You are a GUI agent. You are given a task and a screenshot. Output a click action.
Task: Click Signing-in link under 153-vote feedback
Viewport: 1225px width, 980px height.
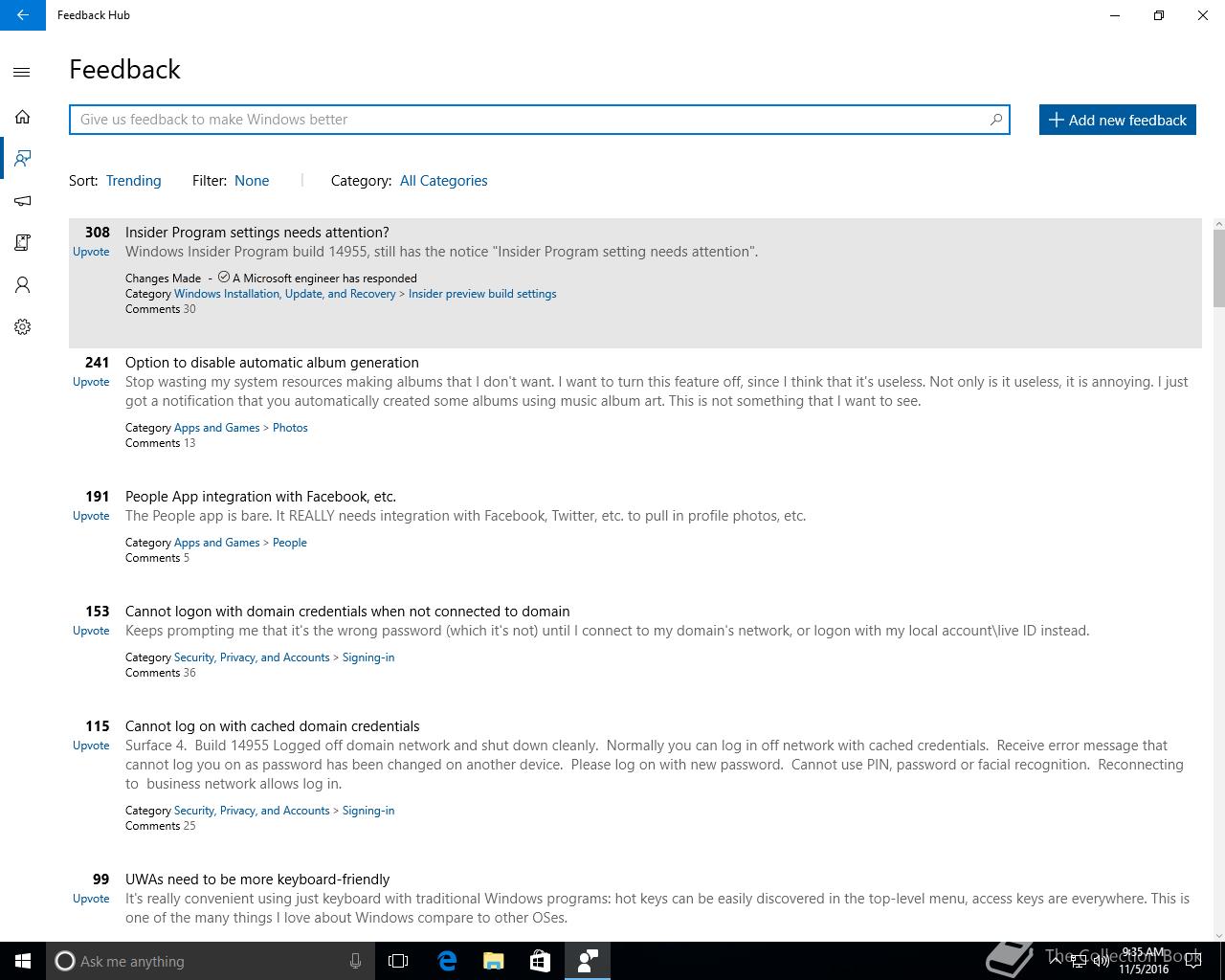point(368,657)
